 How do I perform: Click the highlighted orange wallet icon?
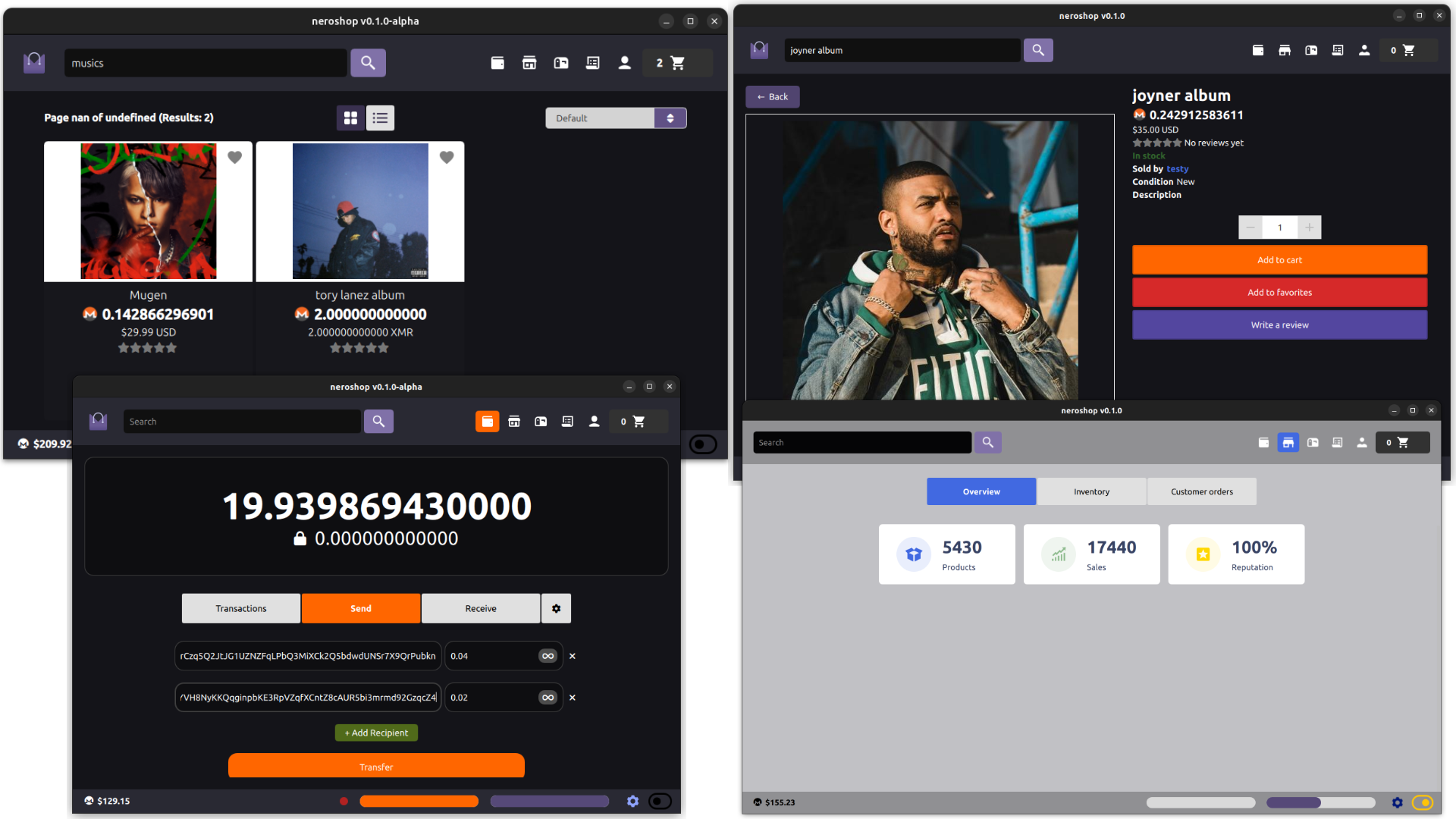(487, 422)
